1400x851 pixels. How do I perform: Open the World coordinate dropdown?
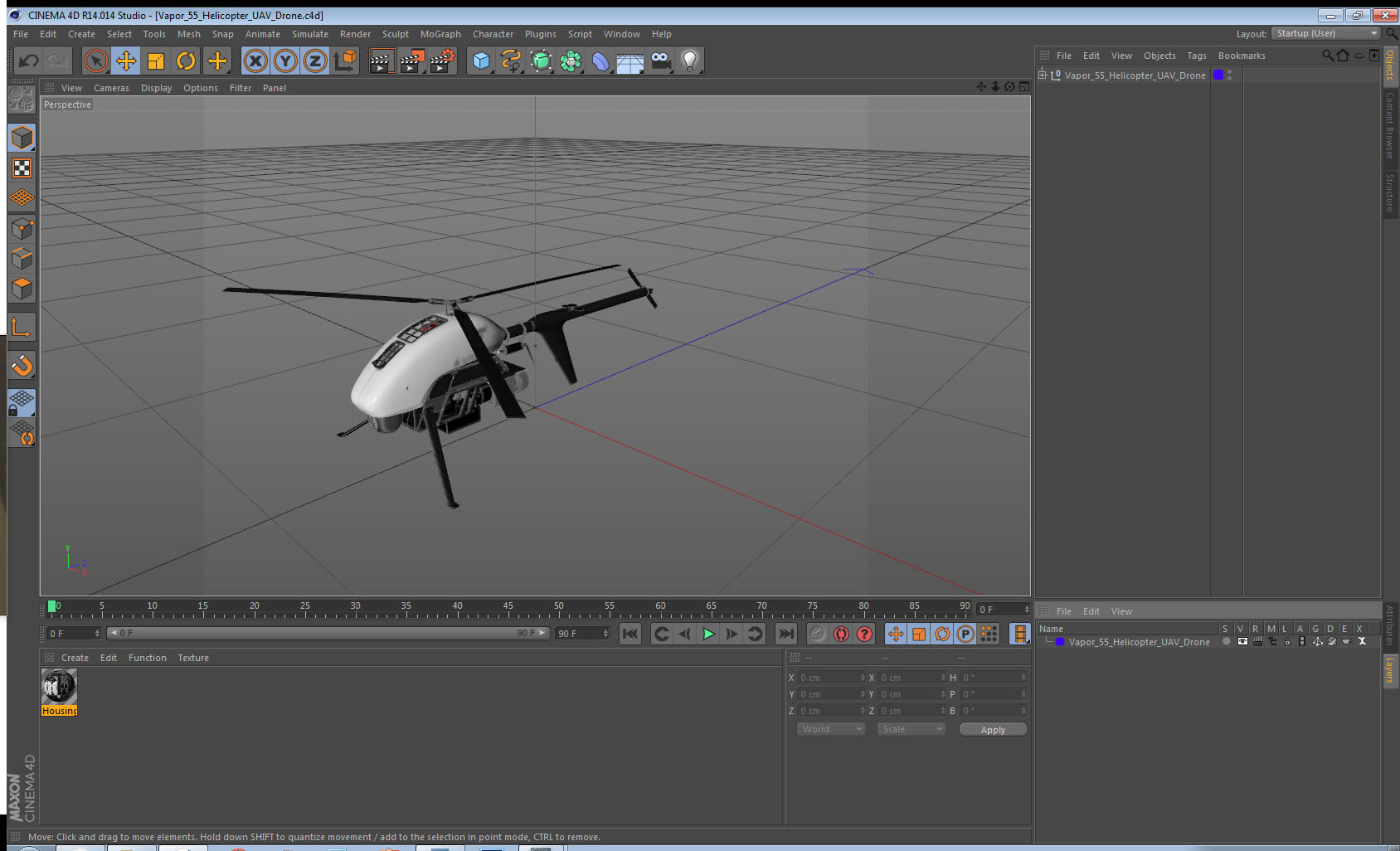pos(831,729)
